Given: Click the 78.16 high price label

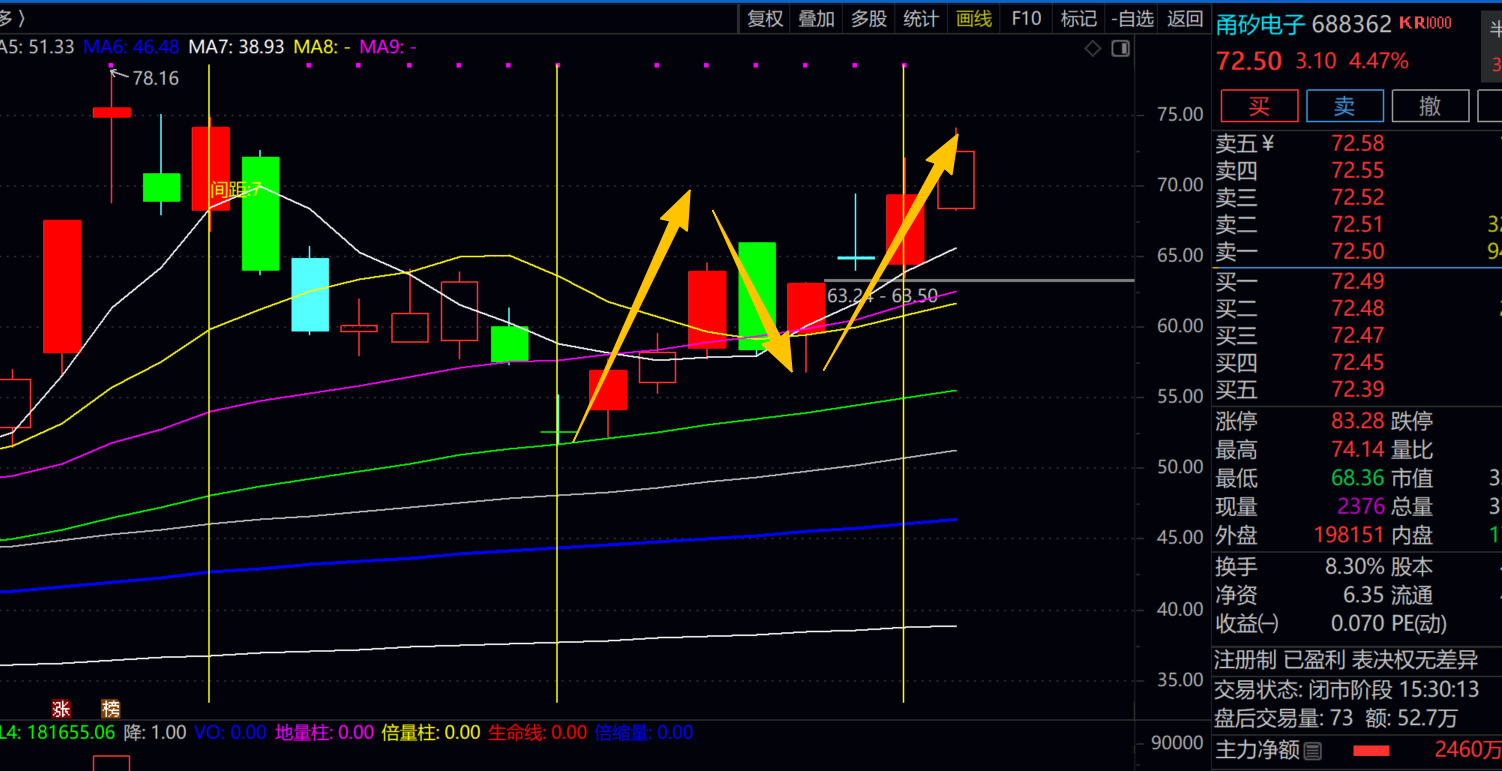Looking at the screenshot, I should pyautogui.click(x=154, y=78).
